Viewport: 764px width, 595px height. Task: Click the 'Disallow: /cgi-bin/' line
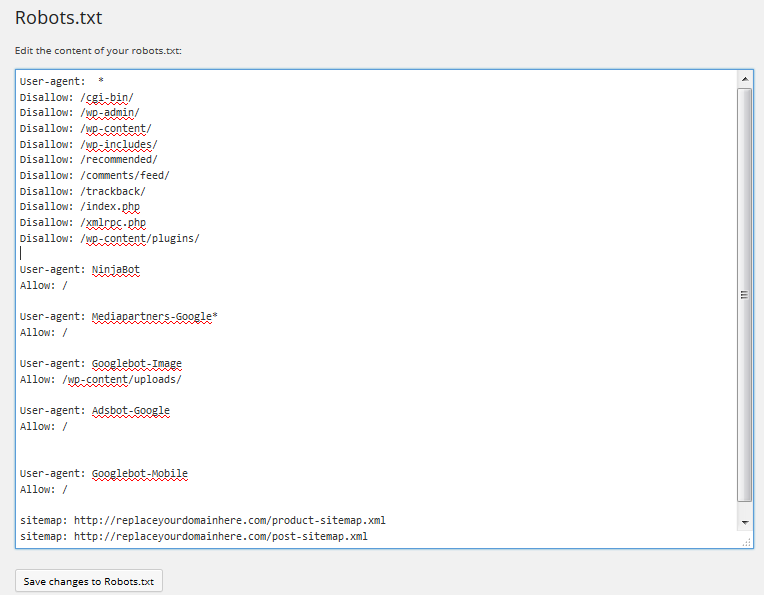tap(76, 97)
